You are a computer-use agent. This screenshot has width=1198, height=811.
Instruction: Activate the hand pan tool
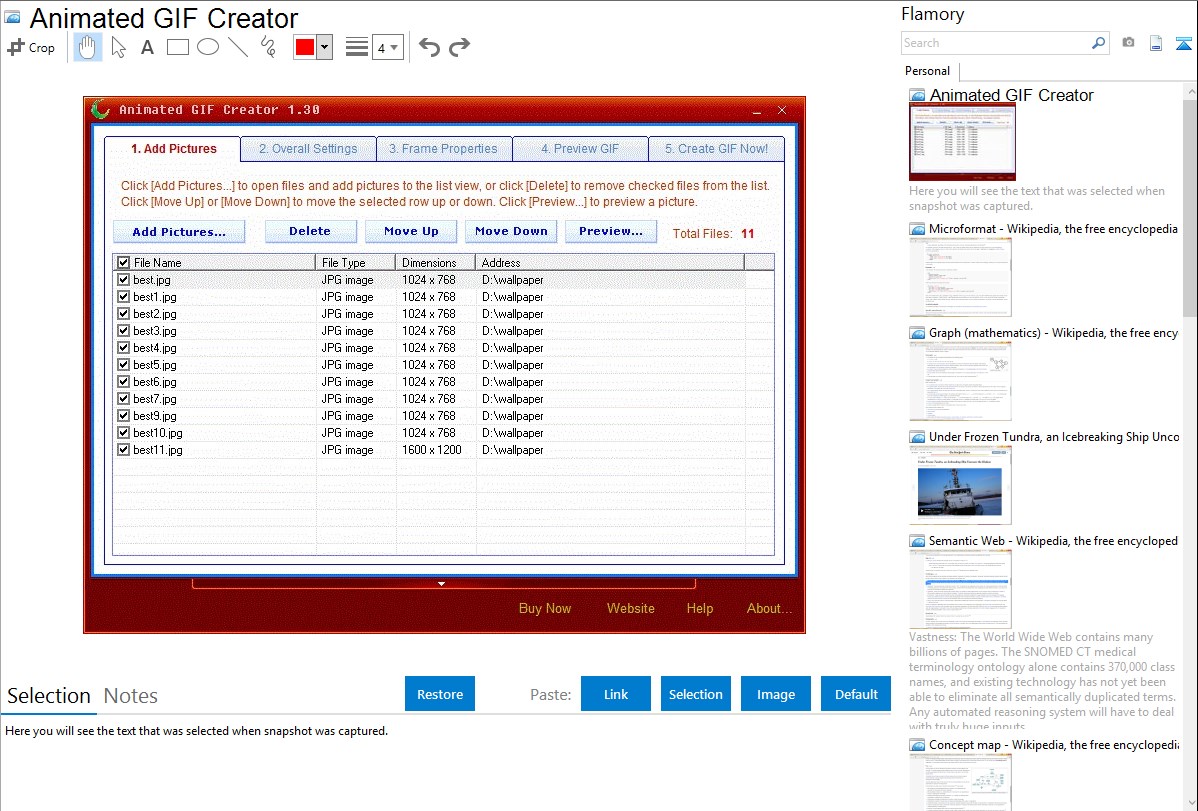point(88,47)
